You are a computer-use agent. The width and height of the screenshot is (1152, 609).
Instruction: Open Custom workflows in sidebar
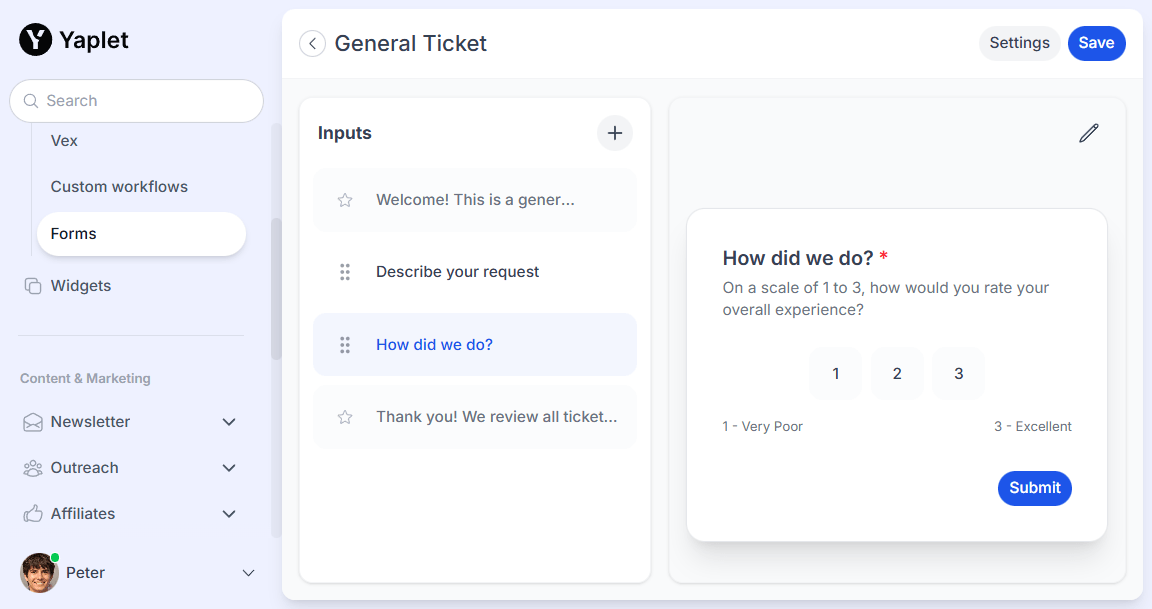pyautogui.click(x=119, y=187)
